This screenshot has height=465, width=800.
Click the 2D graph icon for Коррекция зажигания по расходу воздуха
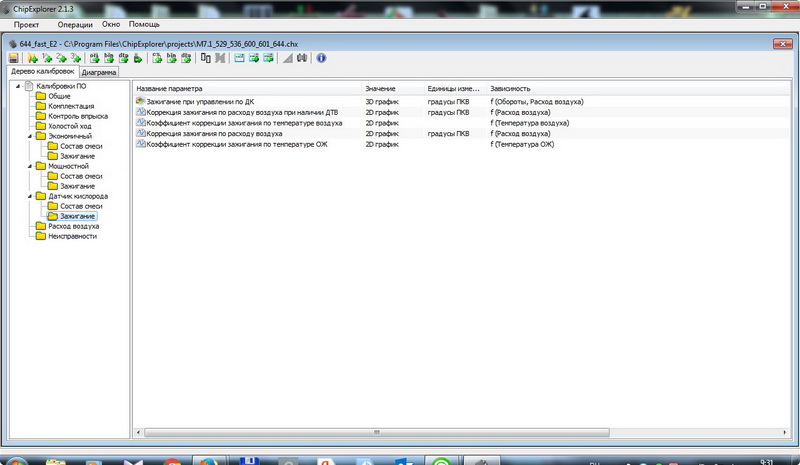click(141, 133)
